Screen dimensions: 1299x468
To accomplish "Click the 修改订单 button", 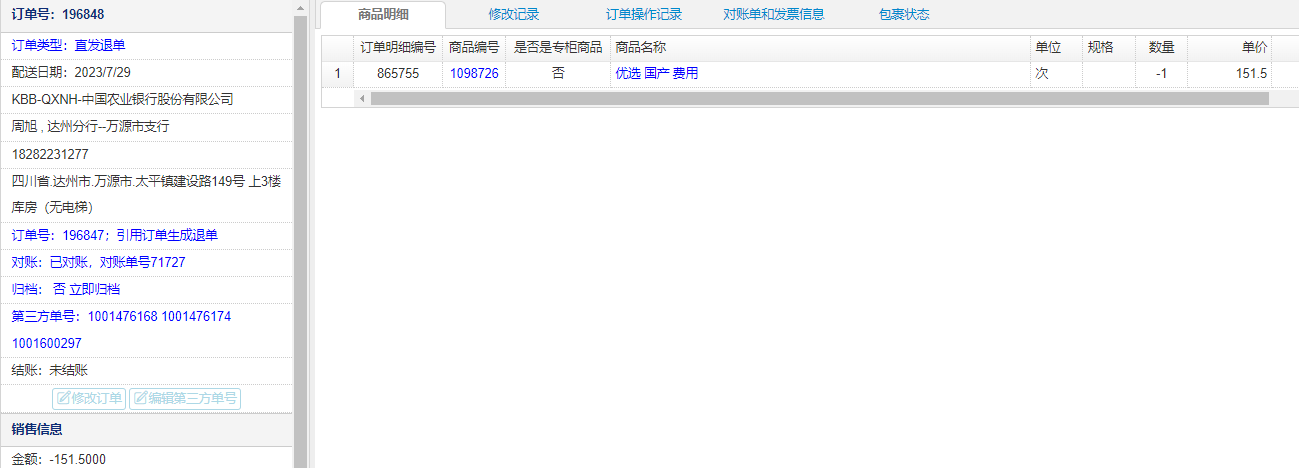I will 89,398.
